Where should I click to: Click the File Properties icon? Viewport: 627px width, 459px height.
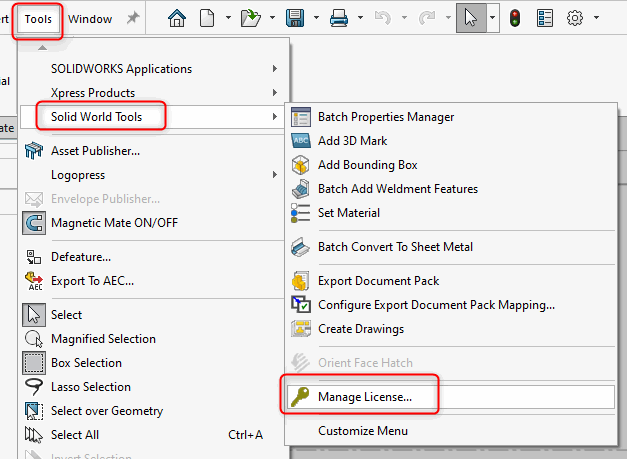tap(544, 18)
